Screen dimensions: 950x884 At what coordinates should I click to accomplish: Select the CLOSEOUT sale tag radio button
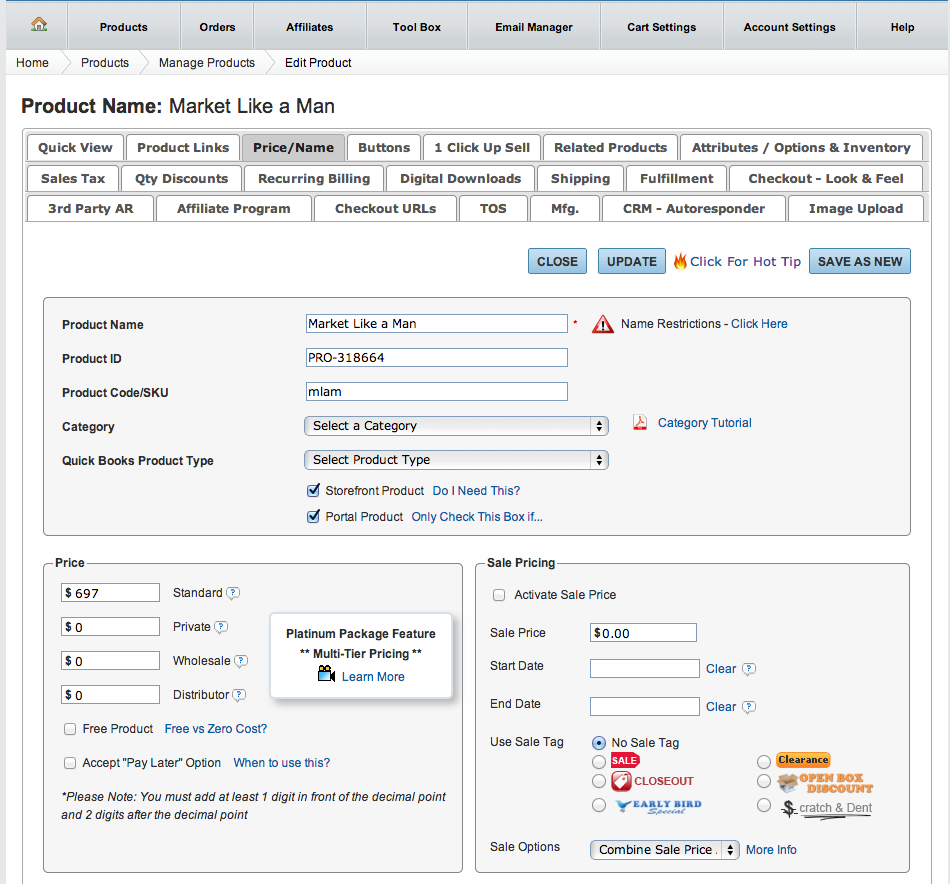599,781
